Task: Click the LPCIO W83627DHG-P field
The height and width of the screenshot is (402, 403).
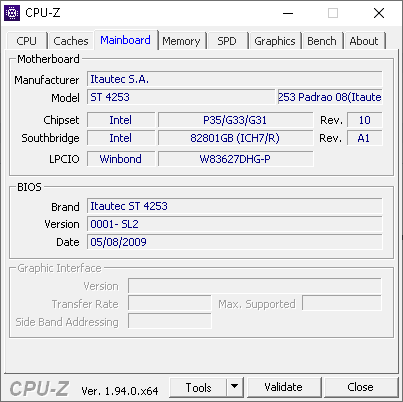Action: point(235,159)
